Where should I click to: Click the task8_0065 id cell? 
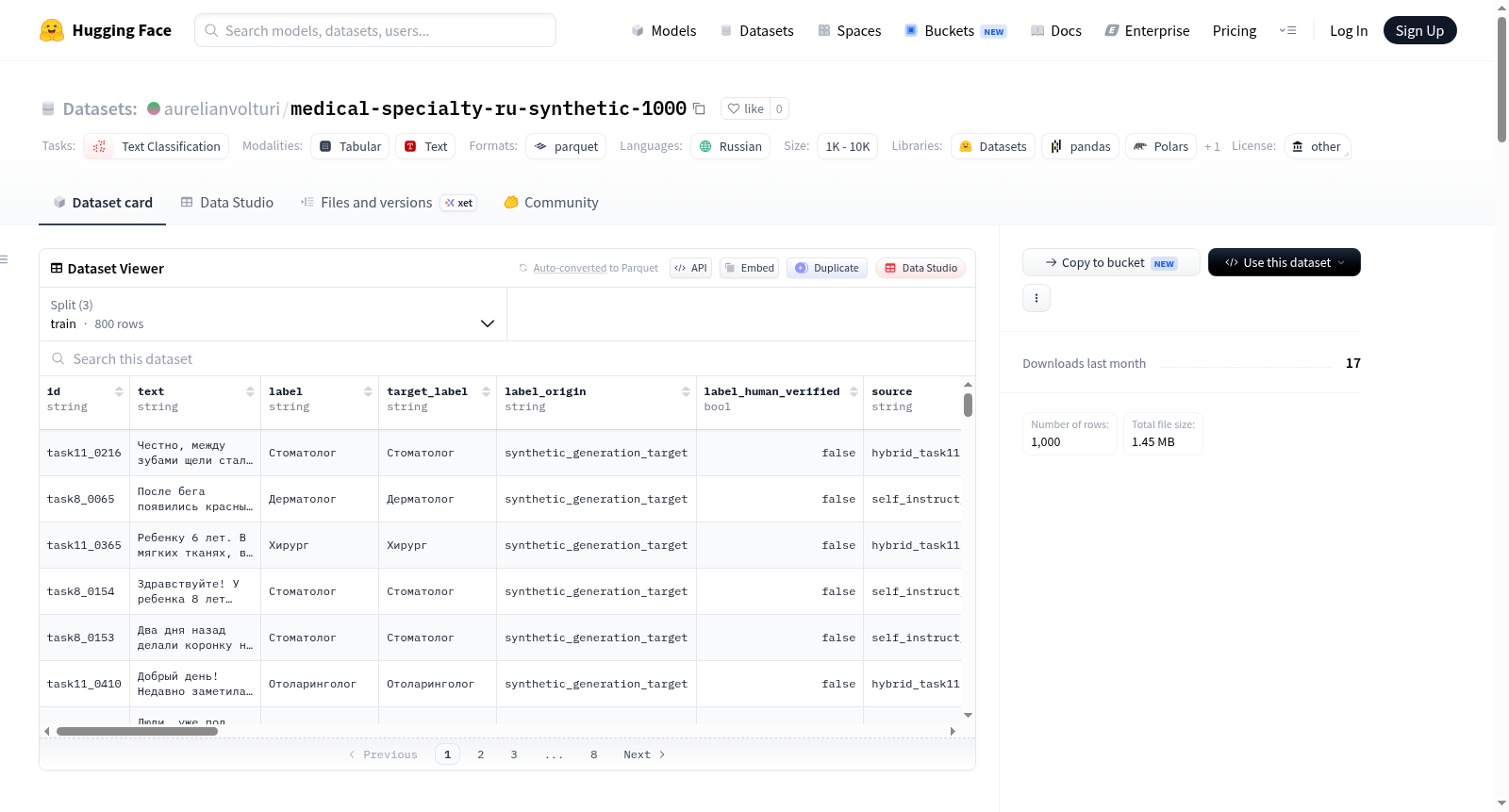pos(84,499)
